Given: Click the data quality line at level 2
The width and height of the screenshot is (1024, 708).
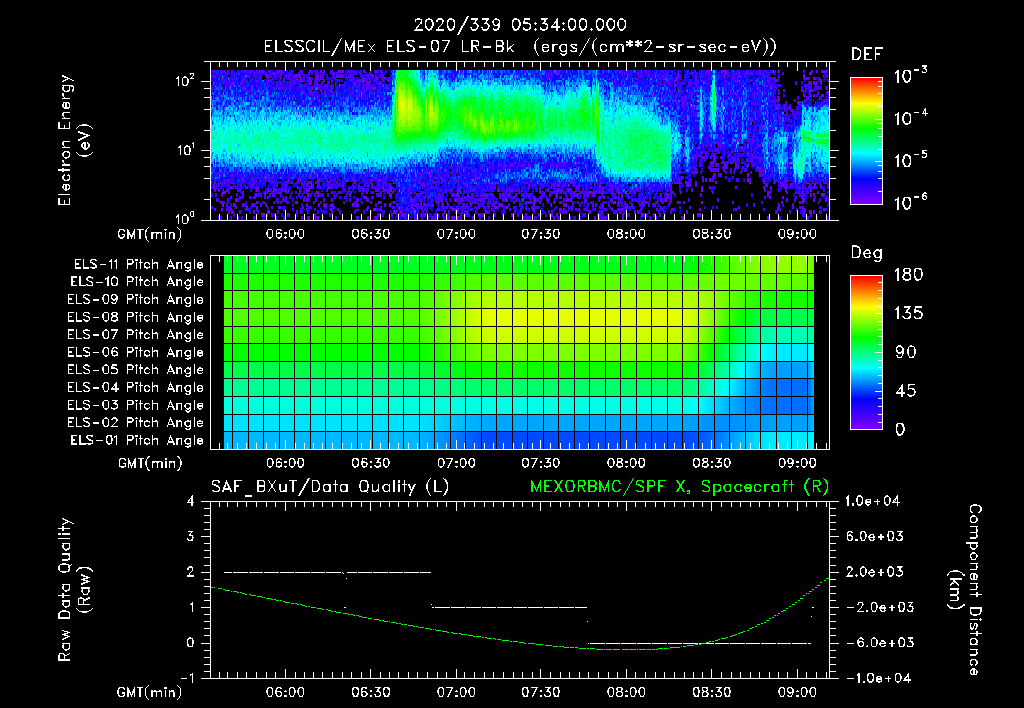Looking at the screenshot, I should [328, 572].
